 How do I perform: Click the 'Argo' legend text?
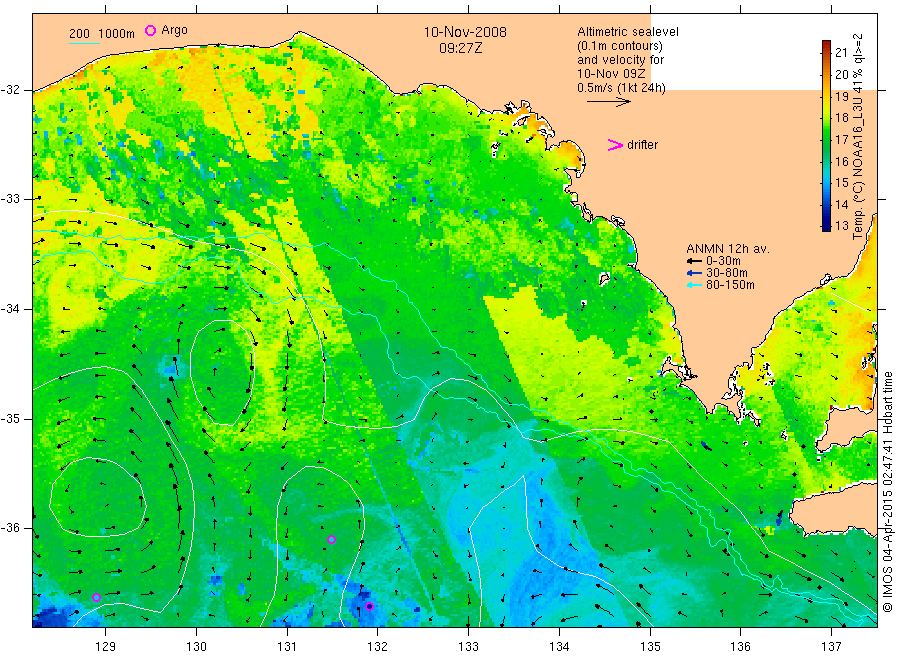coord(174,30)
